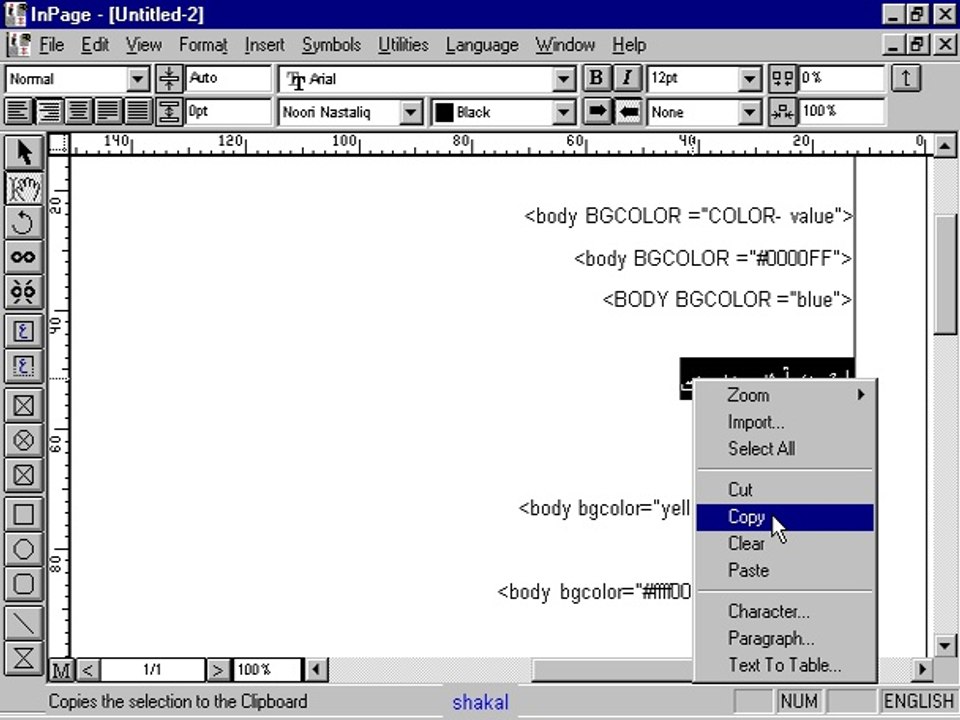Select the text box tool without dotted line
This screenshot has width=960, height=720.
pyautogui.click(x=23, y=331)
